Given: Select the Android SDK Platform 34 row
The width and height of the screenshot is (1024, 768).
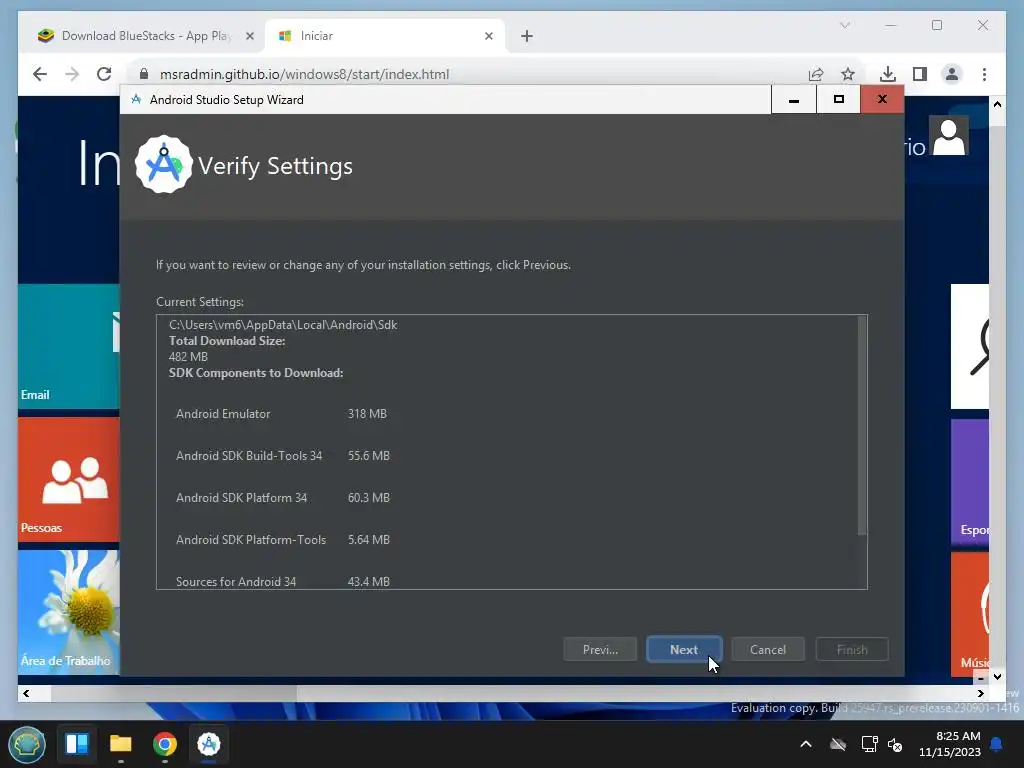Looking at the screenshot, I should tap(283, 497).
